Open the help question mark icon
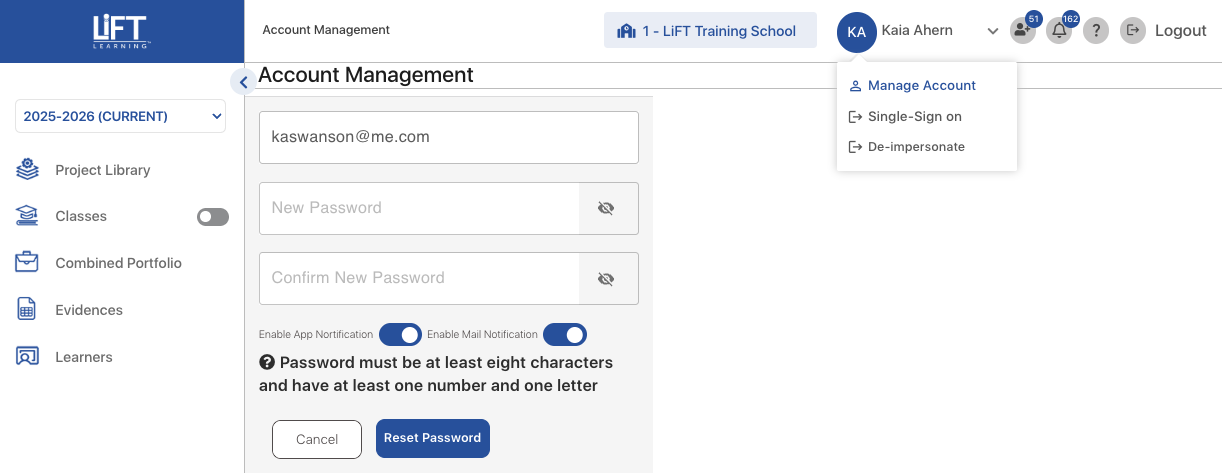 (x=1096, y=31)
